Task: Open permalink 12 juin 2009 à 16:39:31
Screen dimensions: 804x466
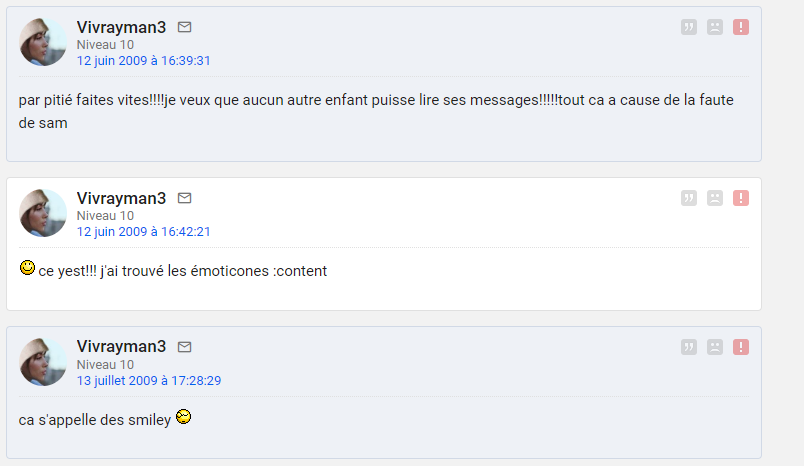Action: (x=144, y=61)
